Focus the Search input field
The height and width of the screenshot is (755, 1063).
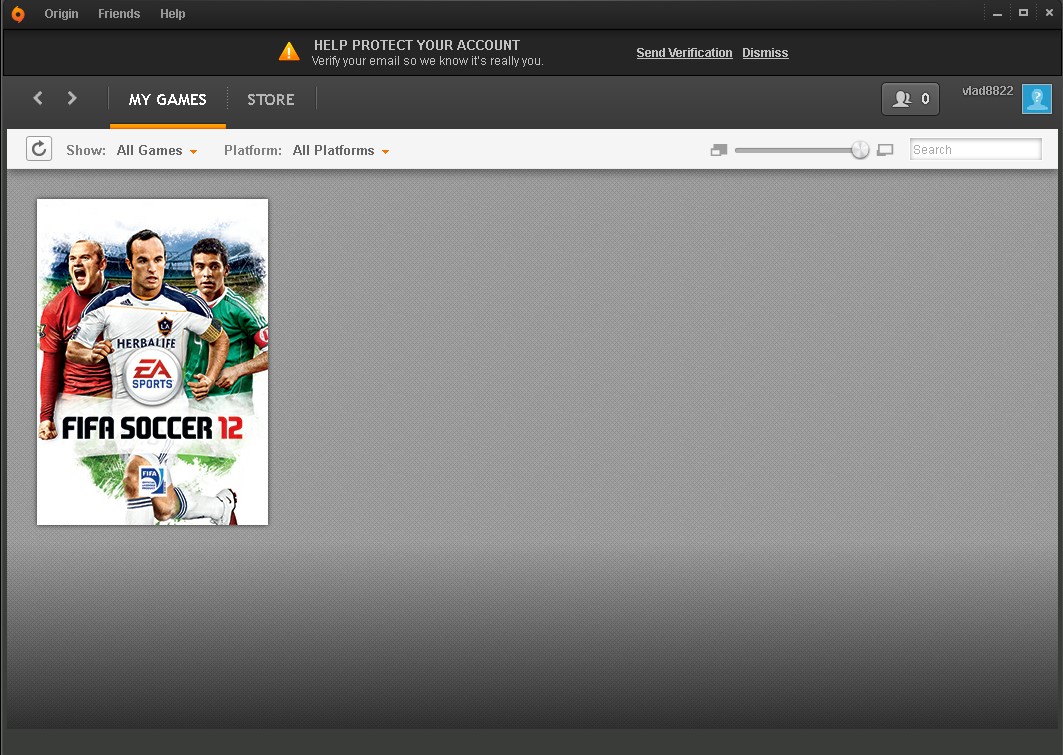coord(976,149)
